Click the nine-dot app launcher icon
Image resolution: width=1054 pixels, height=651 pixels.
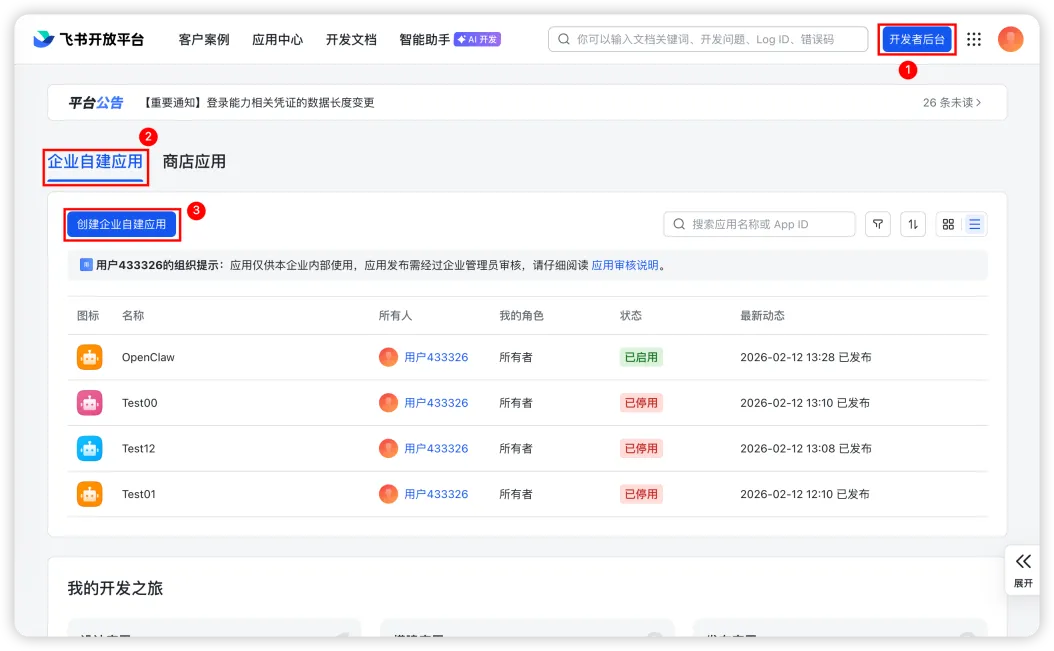[972, 39]
